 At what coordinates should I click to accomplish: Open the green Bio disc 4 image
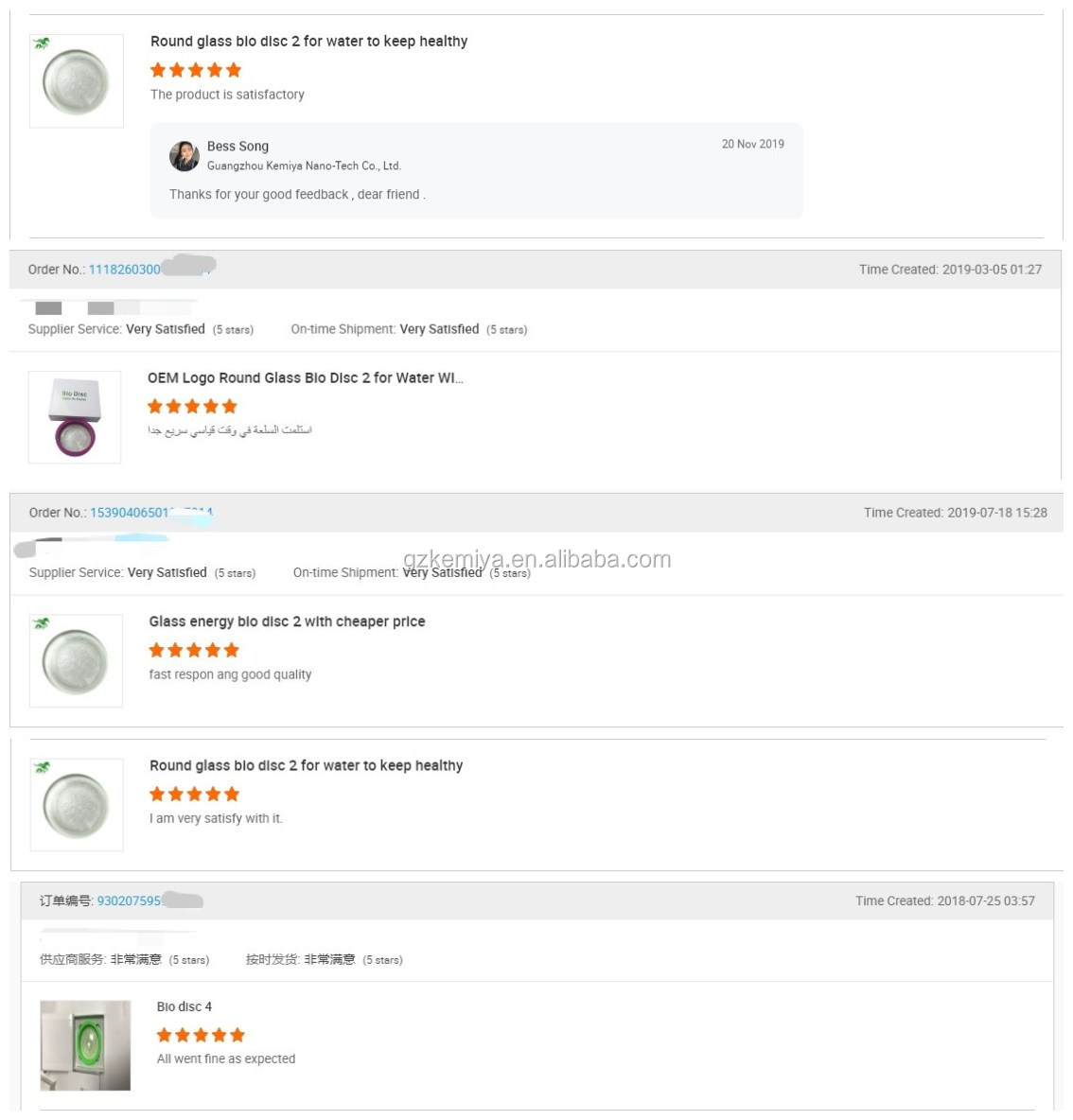(x=85, y=1047)
